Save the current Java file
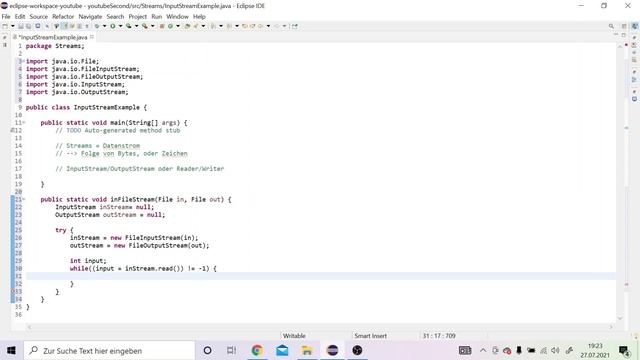This screenshot has width=640, height=360. (20, 26)
